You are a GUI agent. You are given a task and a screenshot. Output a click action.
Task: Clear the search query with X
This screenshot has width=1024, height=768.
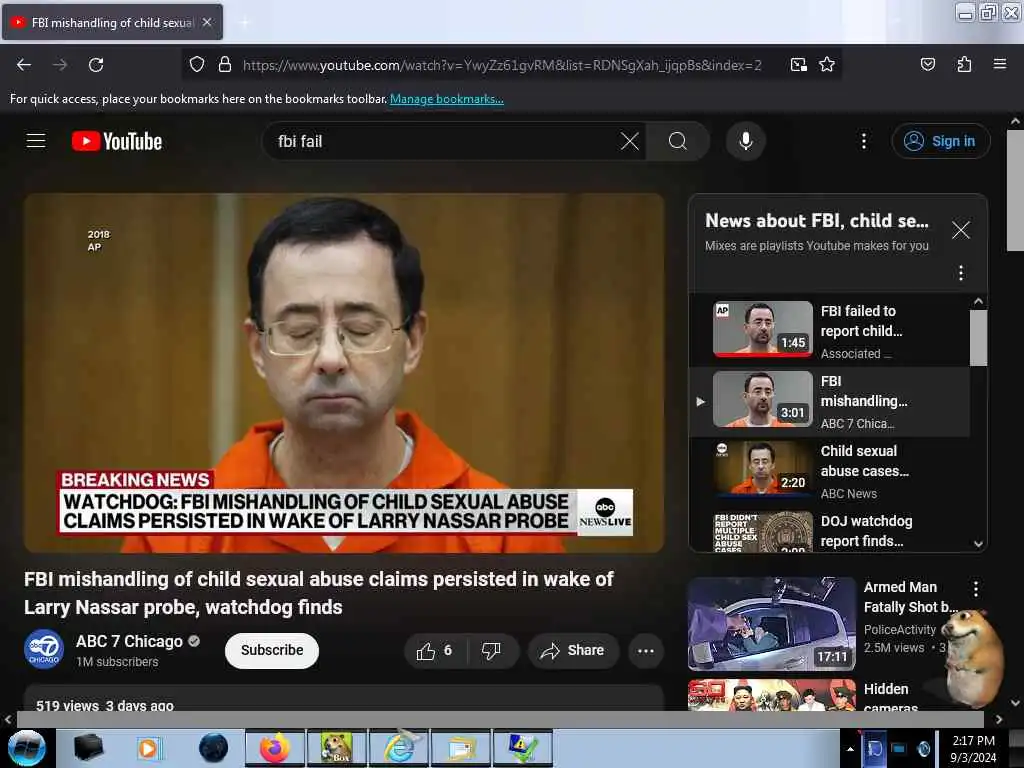pyautogui.click(x=630, y=141)
